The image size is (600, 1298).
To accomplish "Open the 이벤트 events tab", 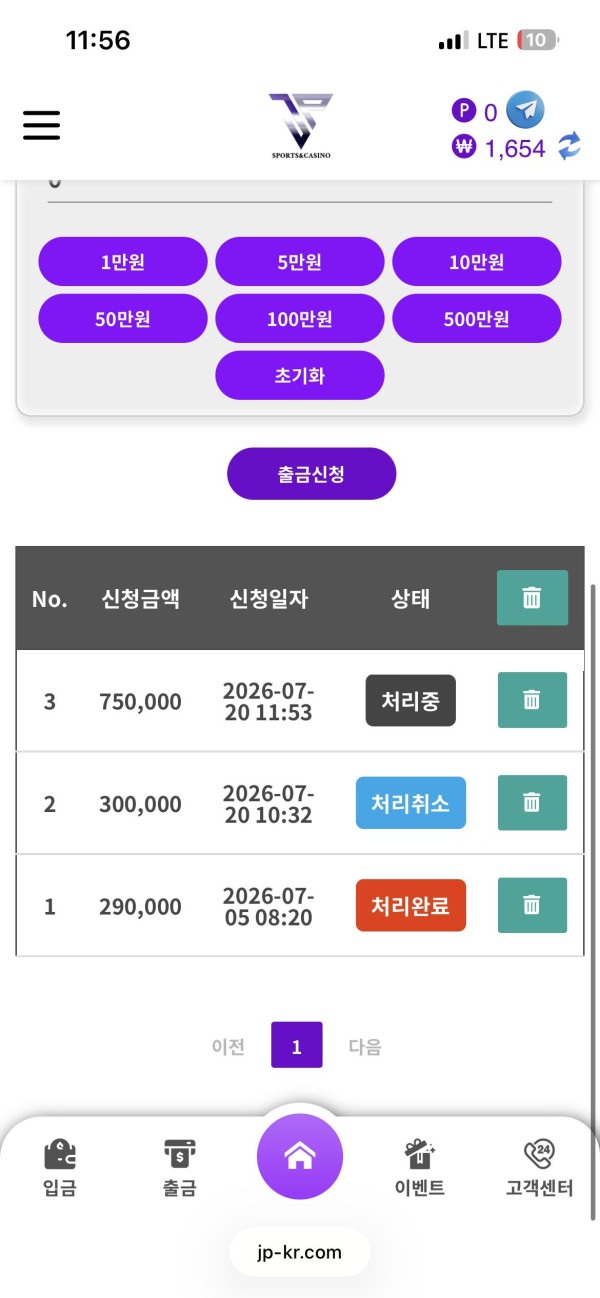I will (419, 1168).
